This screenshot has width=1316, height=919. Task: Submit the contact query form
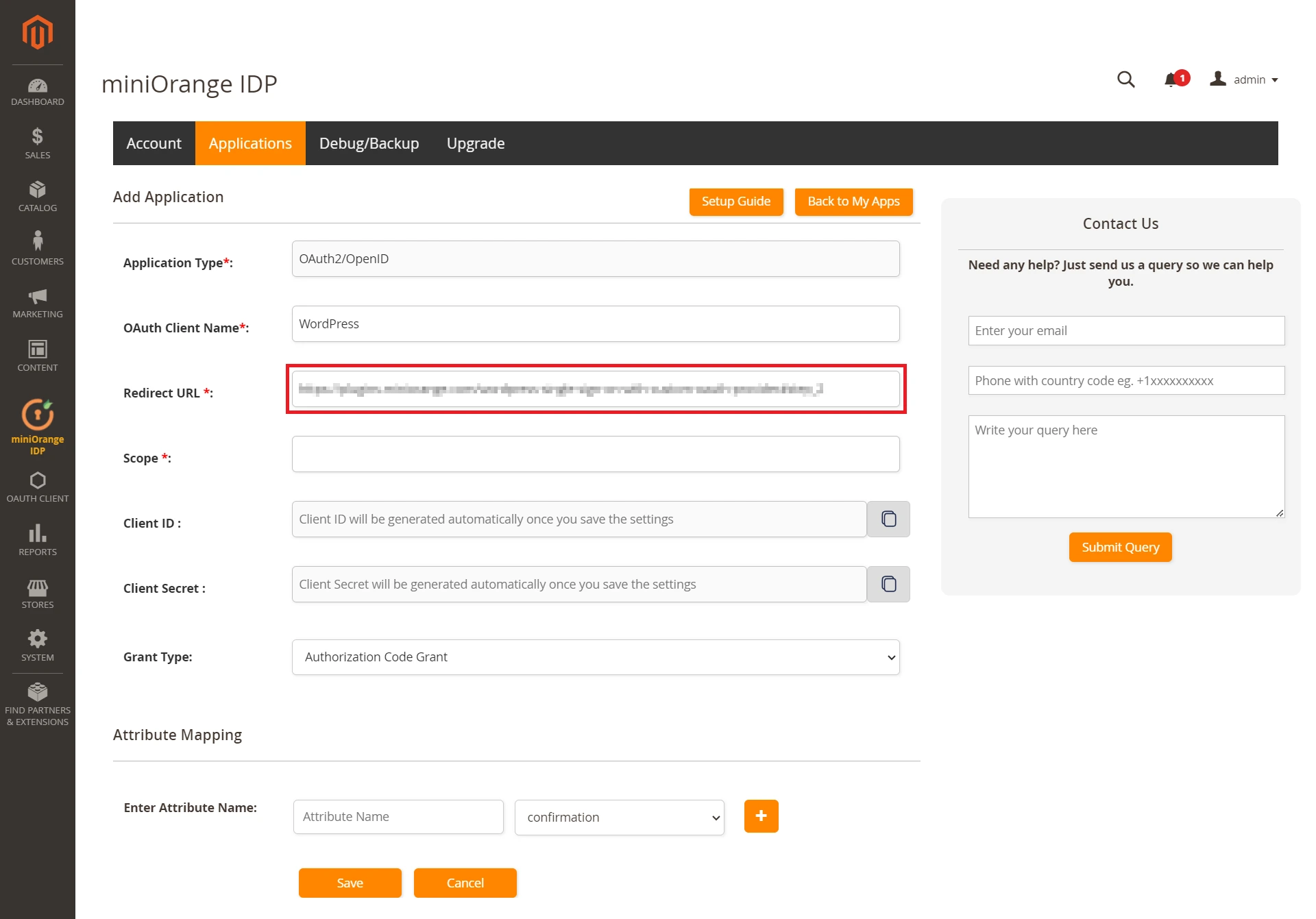(x=1120, y=546)
